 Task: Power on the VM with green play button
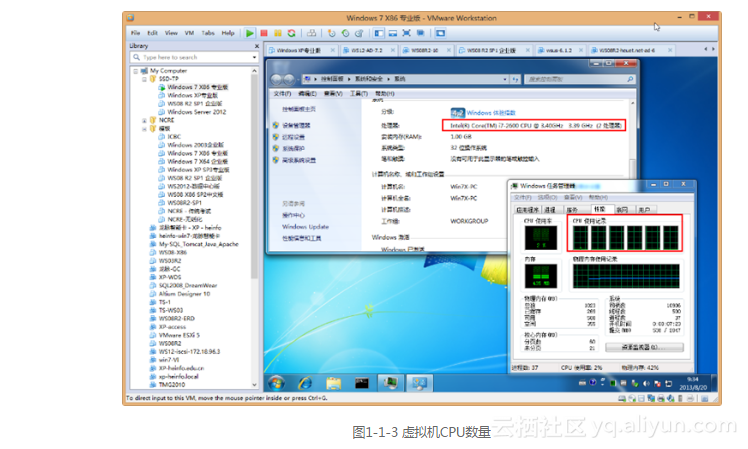[249, 33]
